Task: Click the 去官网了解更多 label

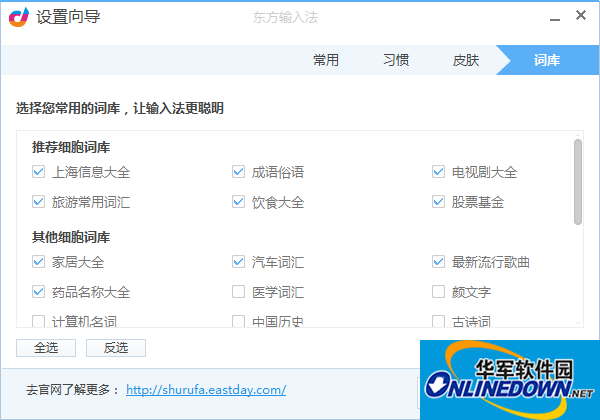Action: 72,390
